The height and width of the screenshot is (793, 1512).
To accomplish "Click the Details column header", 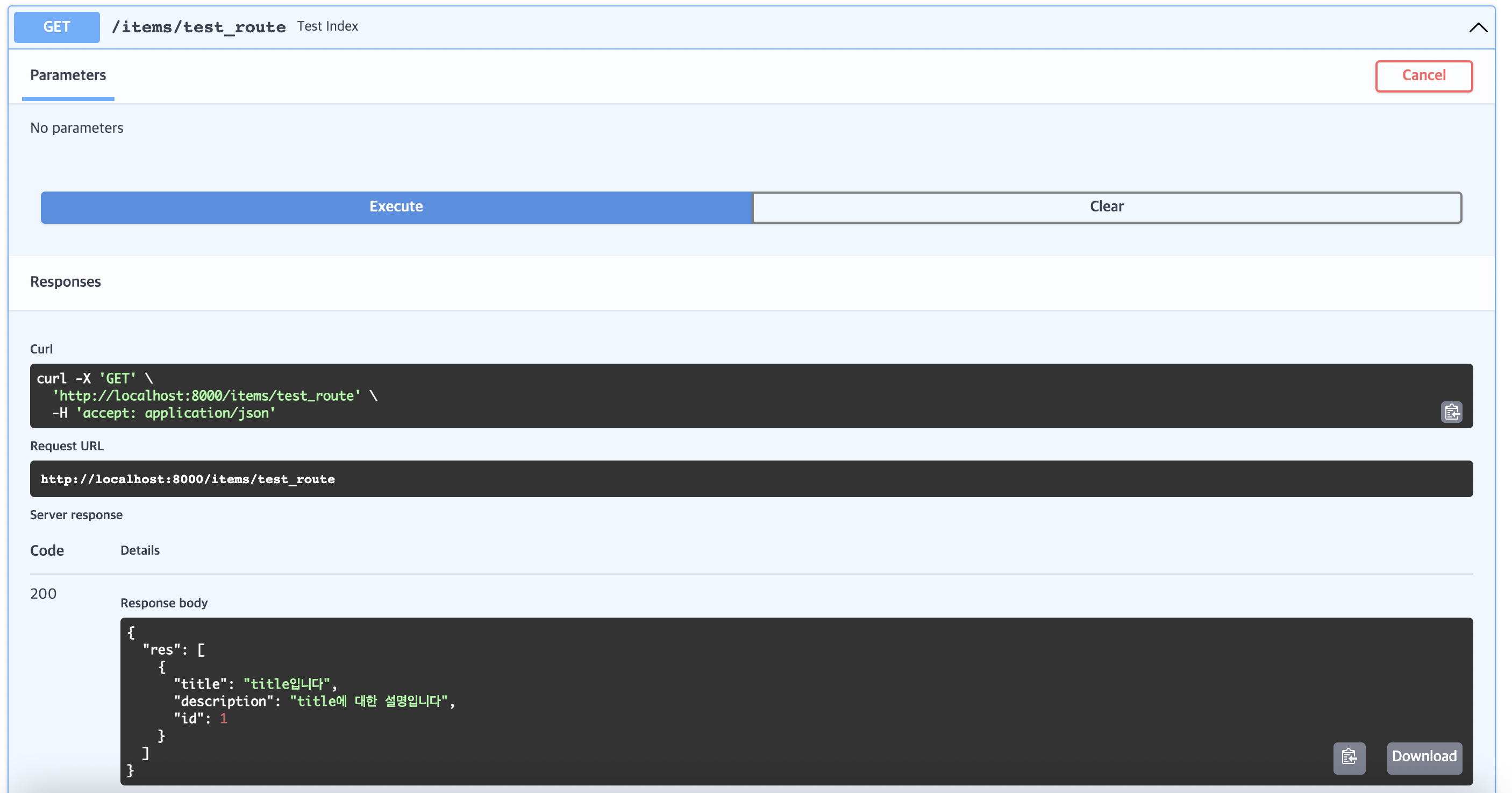I will pyautogui.click(x=140, y=550).
